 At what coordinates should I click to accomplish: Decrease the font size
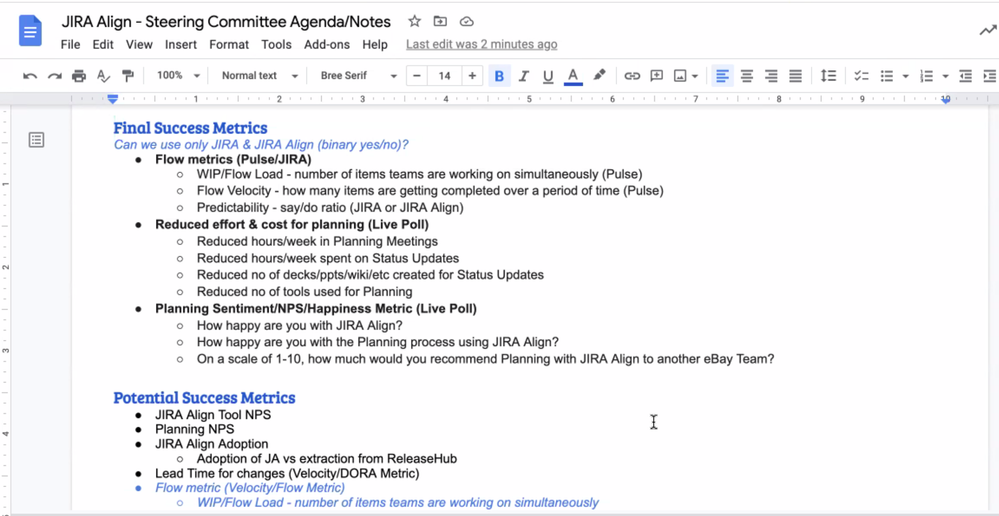[x=417, y=76]
